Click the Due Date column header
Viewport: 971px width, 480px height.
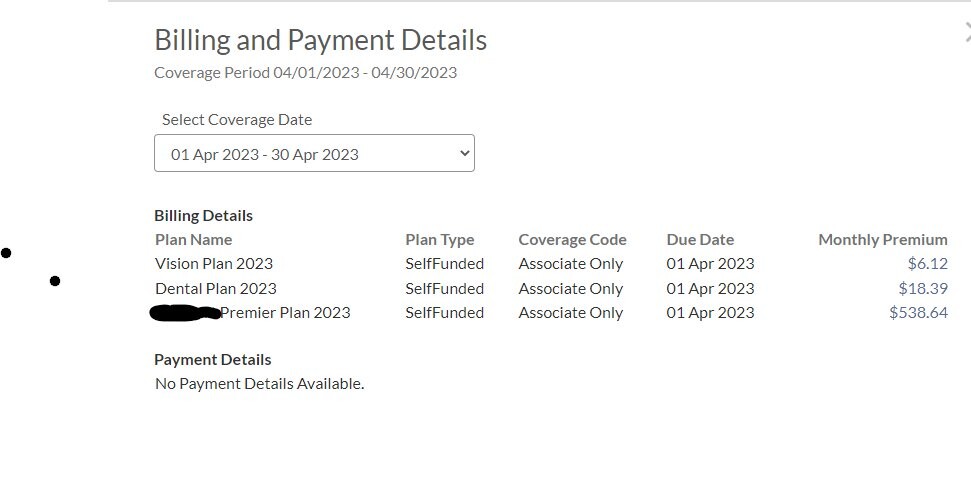point(700,240)
